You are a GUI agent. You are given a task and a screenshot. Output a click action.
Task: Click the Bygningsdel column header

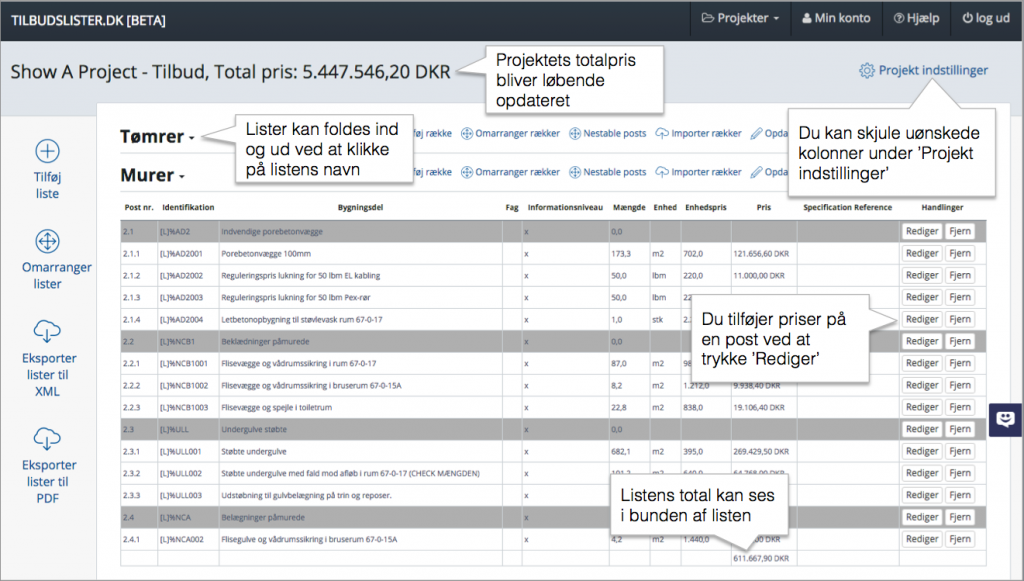360,208
